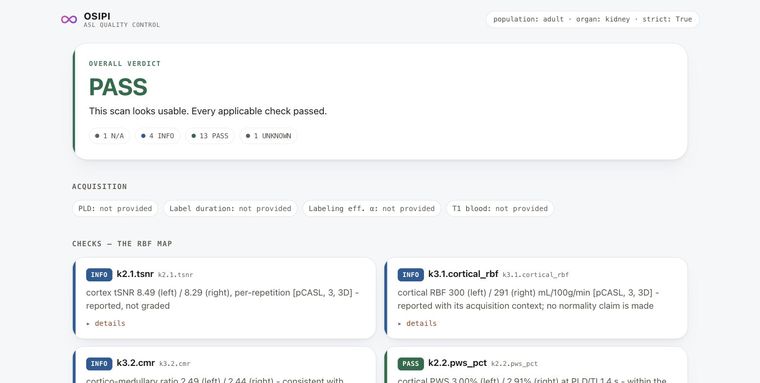Image resolution: width=760 pixels, height=383 pixels.
Task: Click the INFO badge on k3.2.cmr card
Action: point(99,364)
